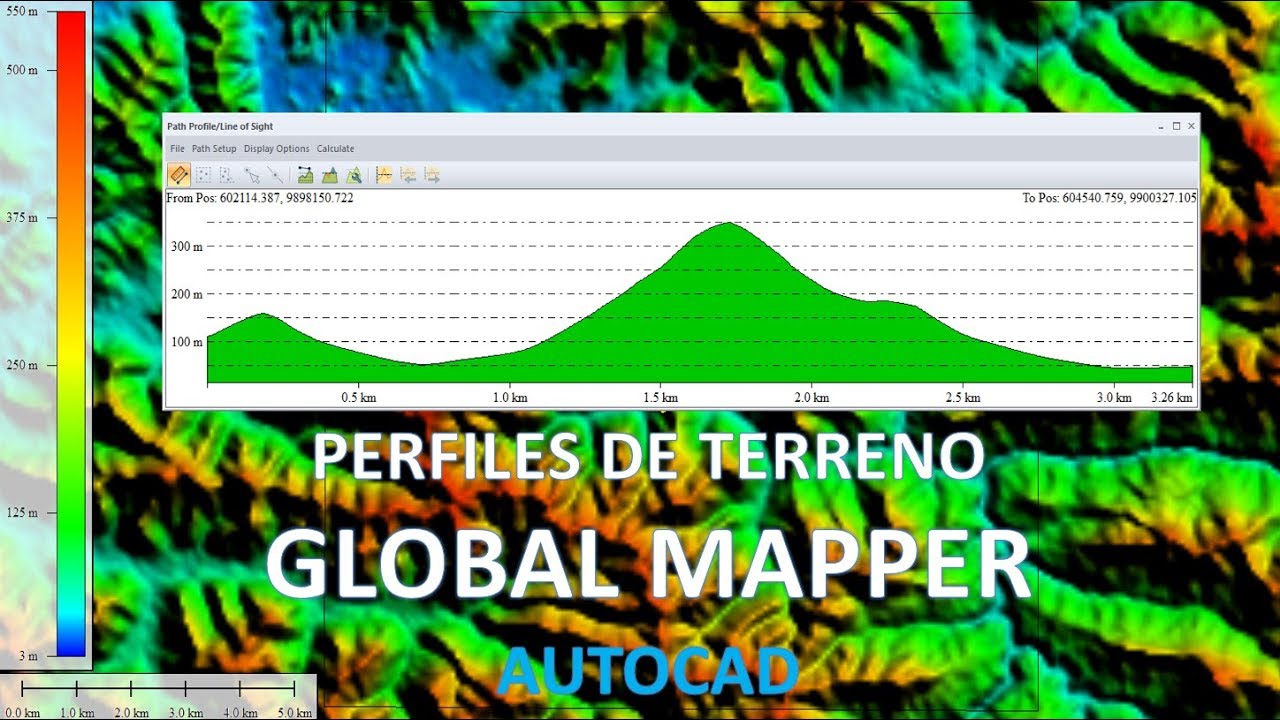
Task: Click the dotted-square point selection toolbar icon
Action: click(x=203, y=176)
